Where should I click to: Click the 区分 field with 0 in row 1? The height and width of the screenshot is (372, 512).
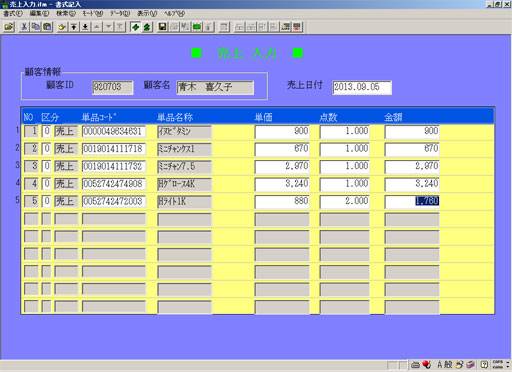pyautogui.click(x=46, y=131)
